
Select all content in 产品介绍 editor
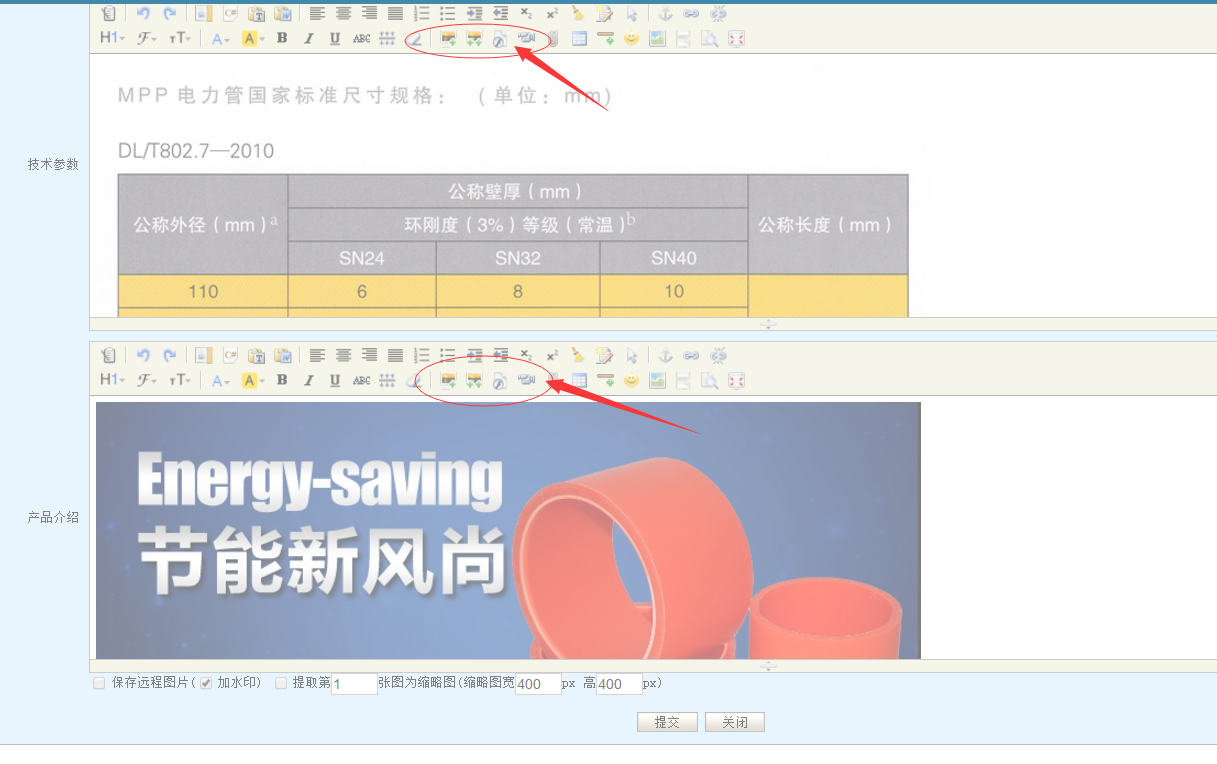click(x=631, y=355)
